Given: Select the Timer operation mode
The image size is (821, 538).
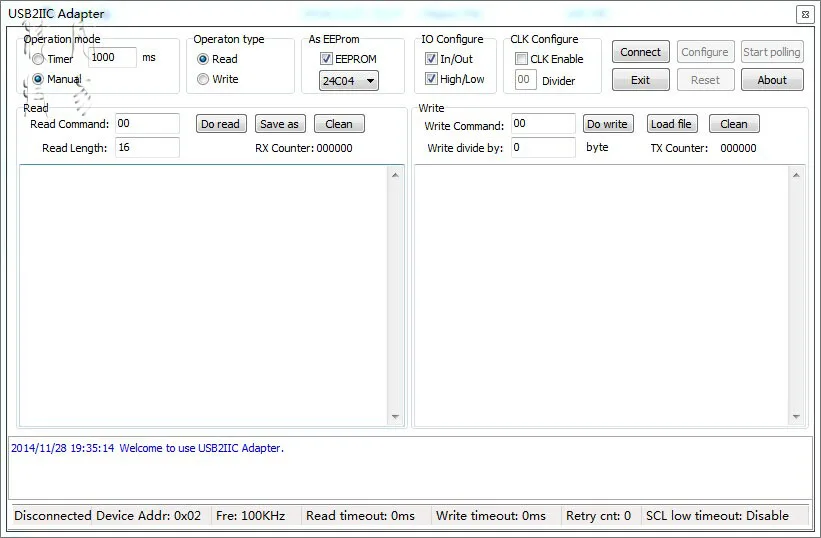Looking at the screenshot, I should pyautogui.click(x=39, y=59).
